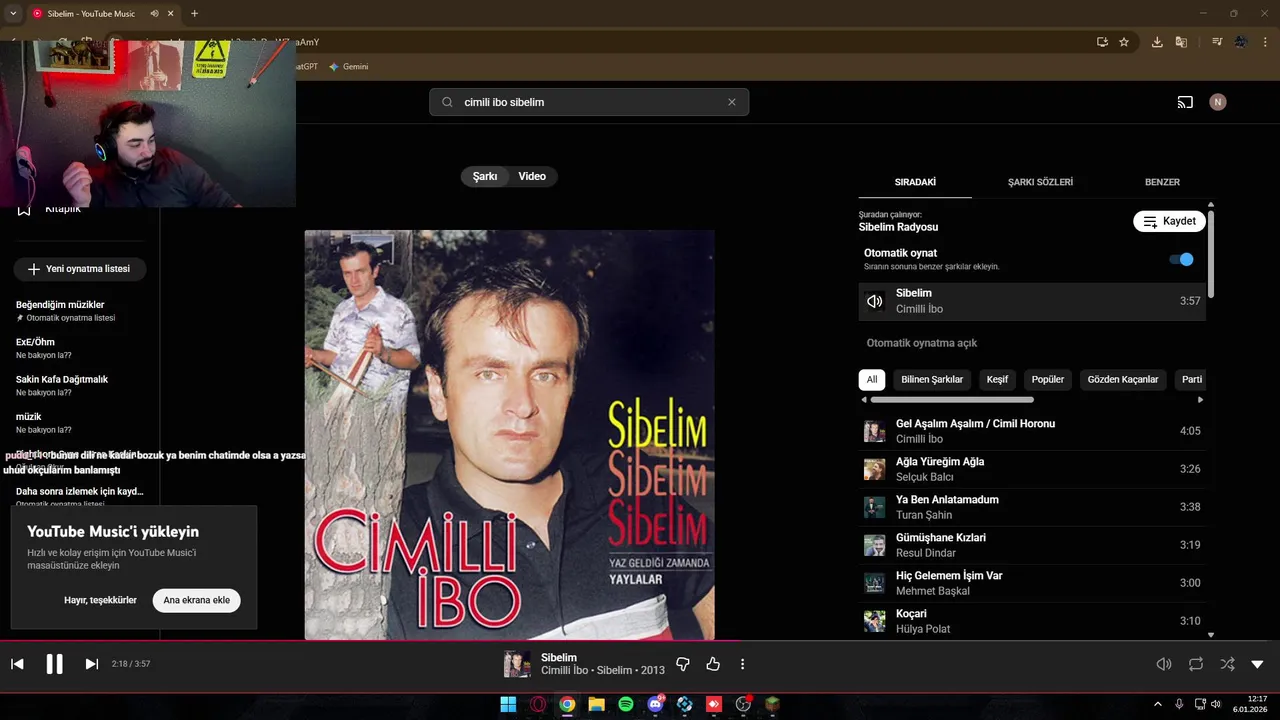1280x720 pixels.
Task: Click Gümüşhane Kızları thumbnail
Action: 874,545
